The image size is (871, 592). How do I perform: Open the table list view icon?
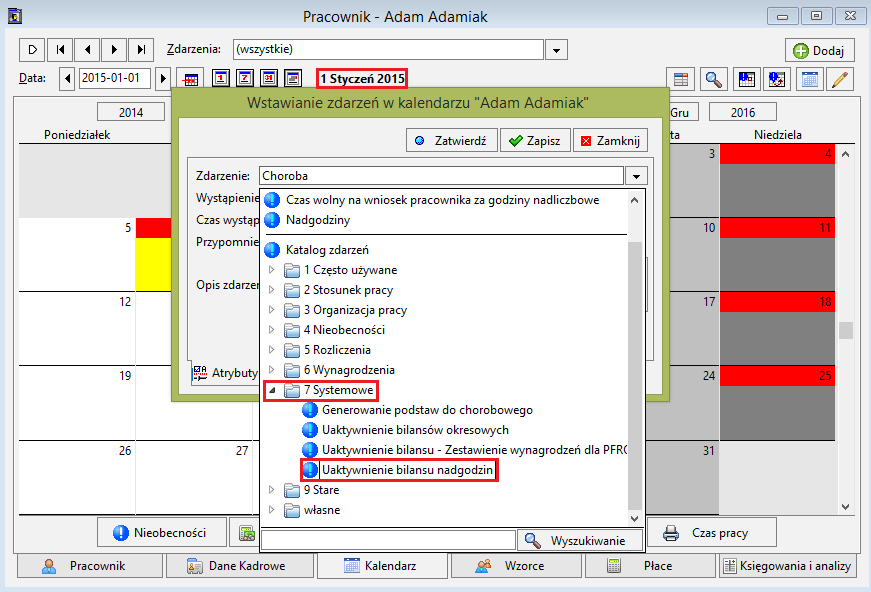[680, 79]
